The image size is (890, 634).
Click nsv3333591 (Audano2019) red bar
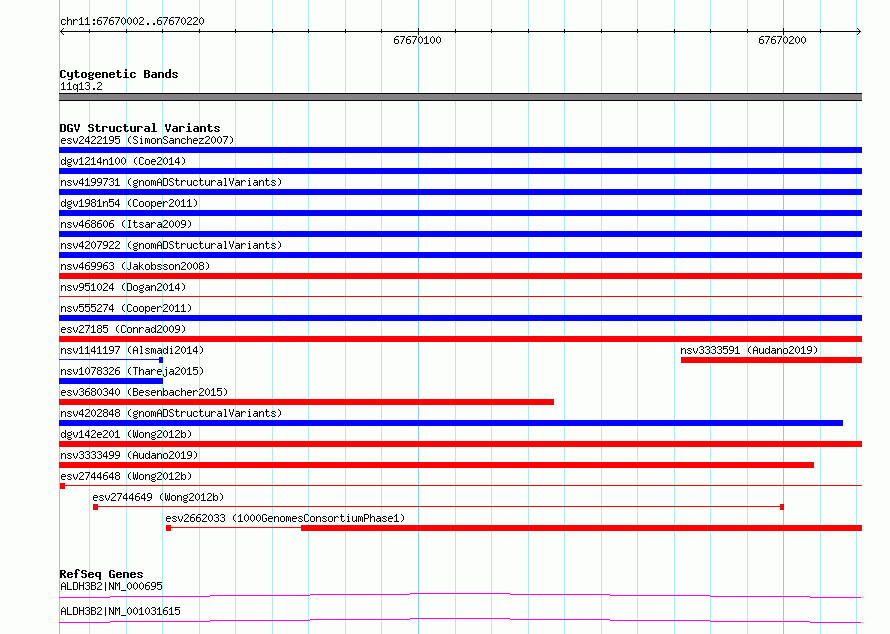(x=771, y=360)
